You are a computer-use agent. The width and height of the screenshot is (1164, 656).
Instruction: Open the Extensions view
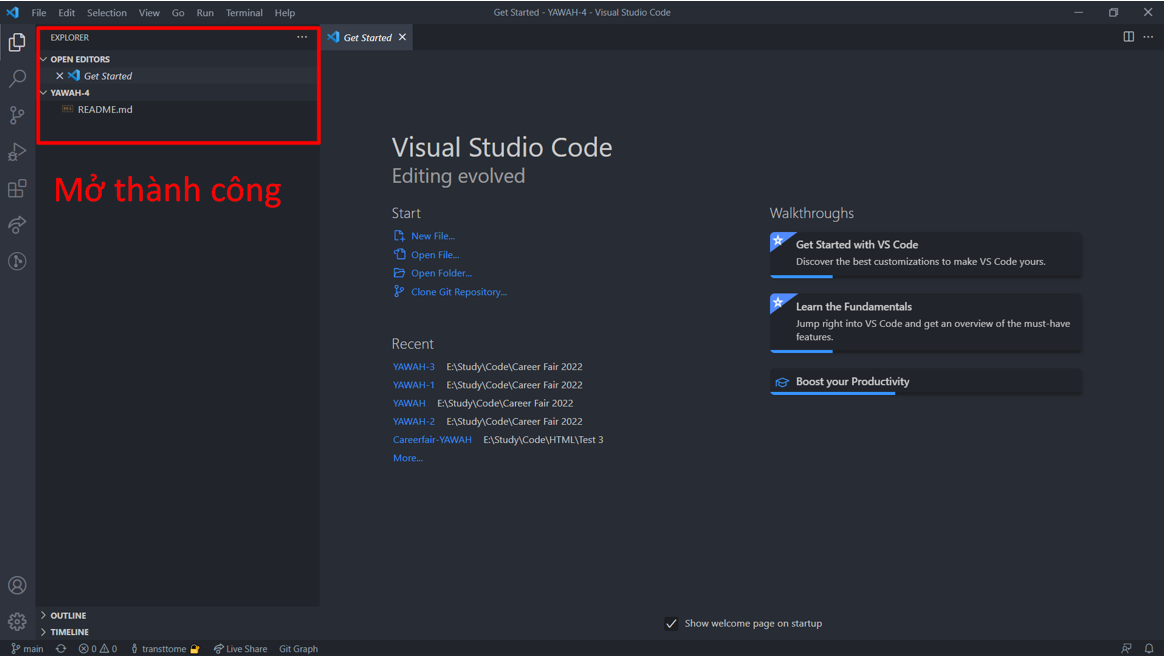[x=17, y=188]
